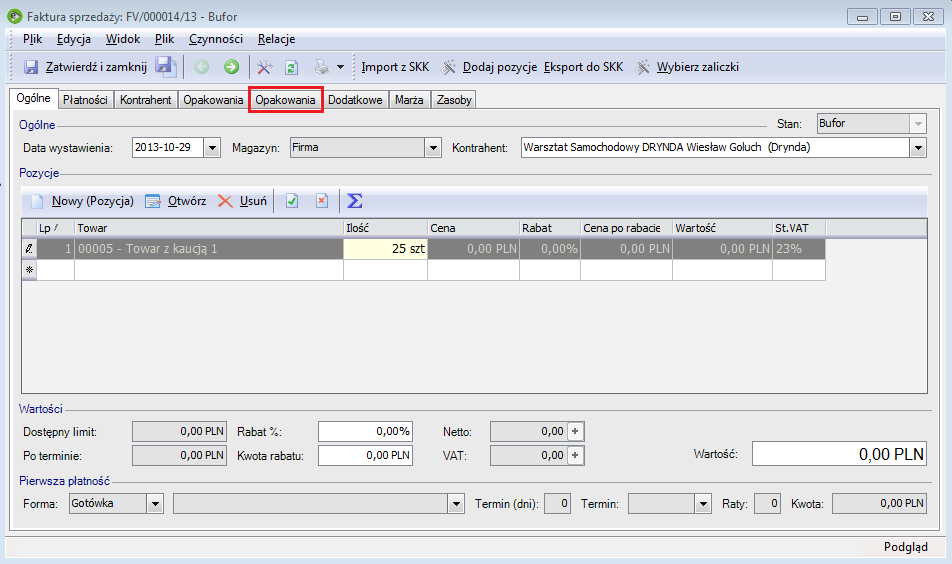Click the Zatwierdź i zamknij button label
952x564 pixels.
97,67
